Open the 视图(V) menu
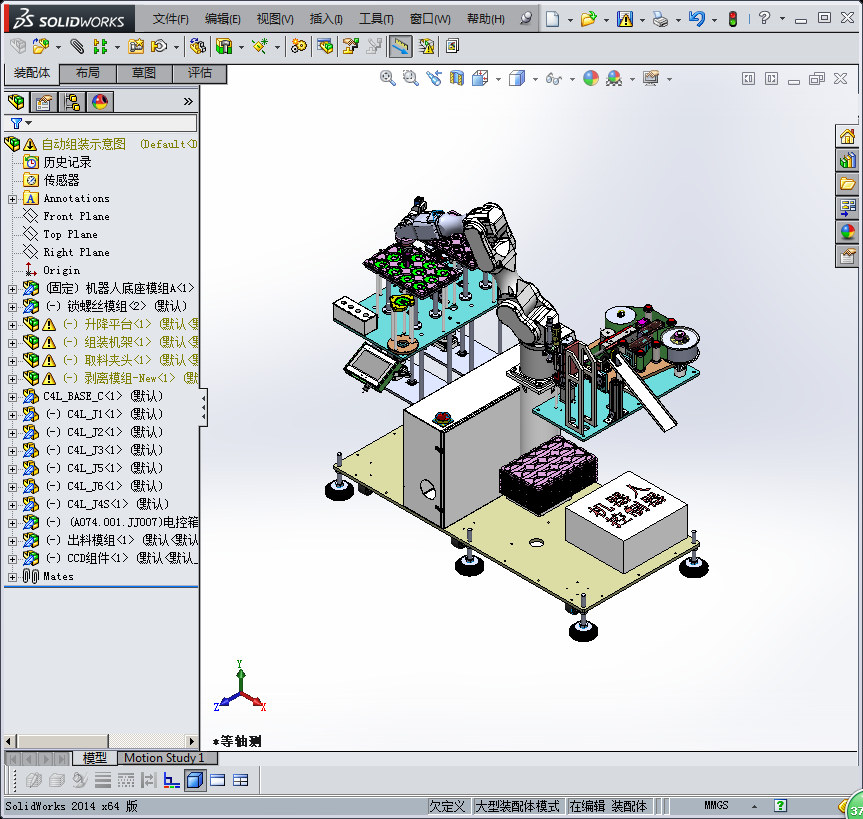Screen dimensions: 863x819 [275, 19]
